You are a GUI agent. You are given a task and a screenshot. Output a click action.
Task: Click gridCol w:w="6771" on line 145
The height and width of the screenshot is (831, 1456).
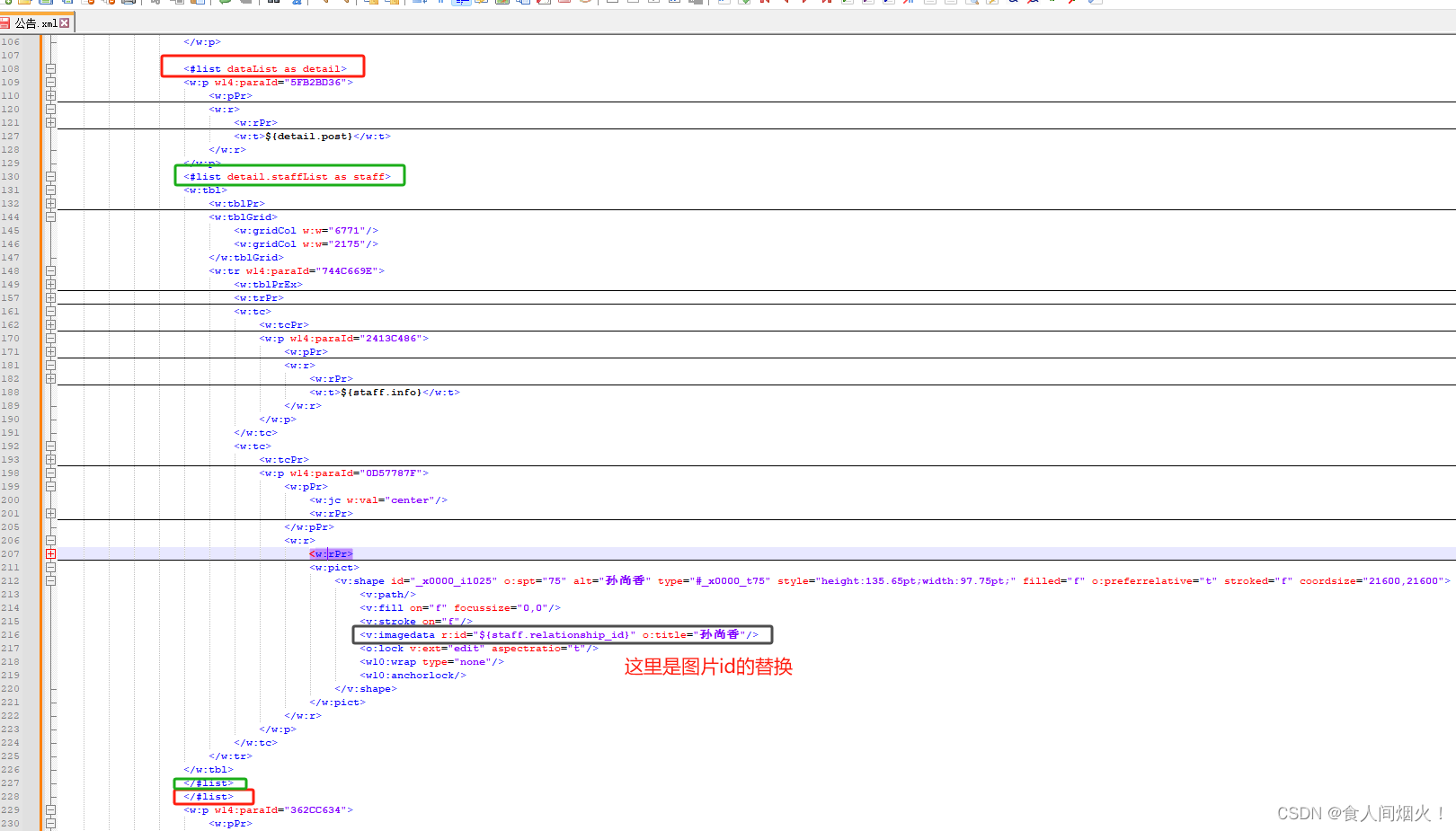tap(306, 231)
